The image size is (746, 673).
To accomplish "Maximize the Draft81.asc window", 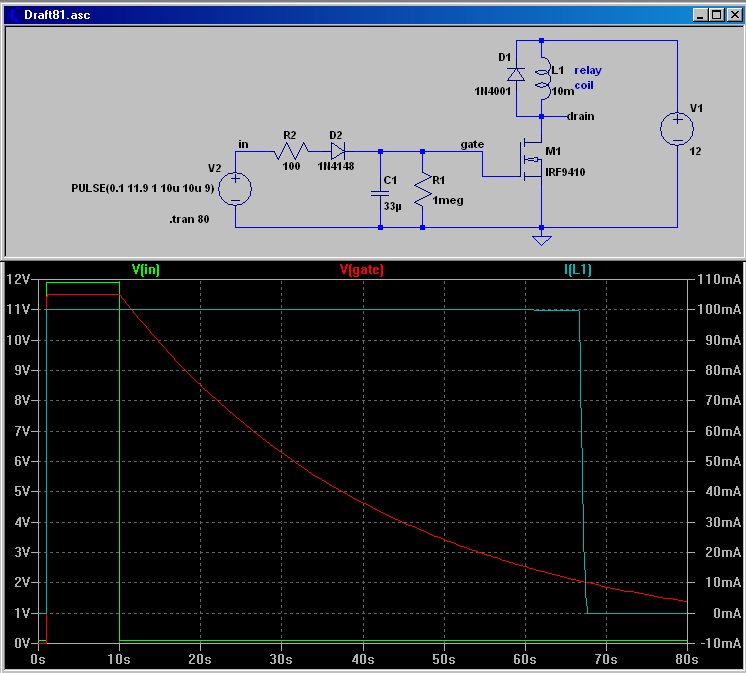I will pos(716,15).
